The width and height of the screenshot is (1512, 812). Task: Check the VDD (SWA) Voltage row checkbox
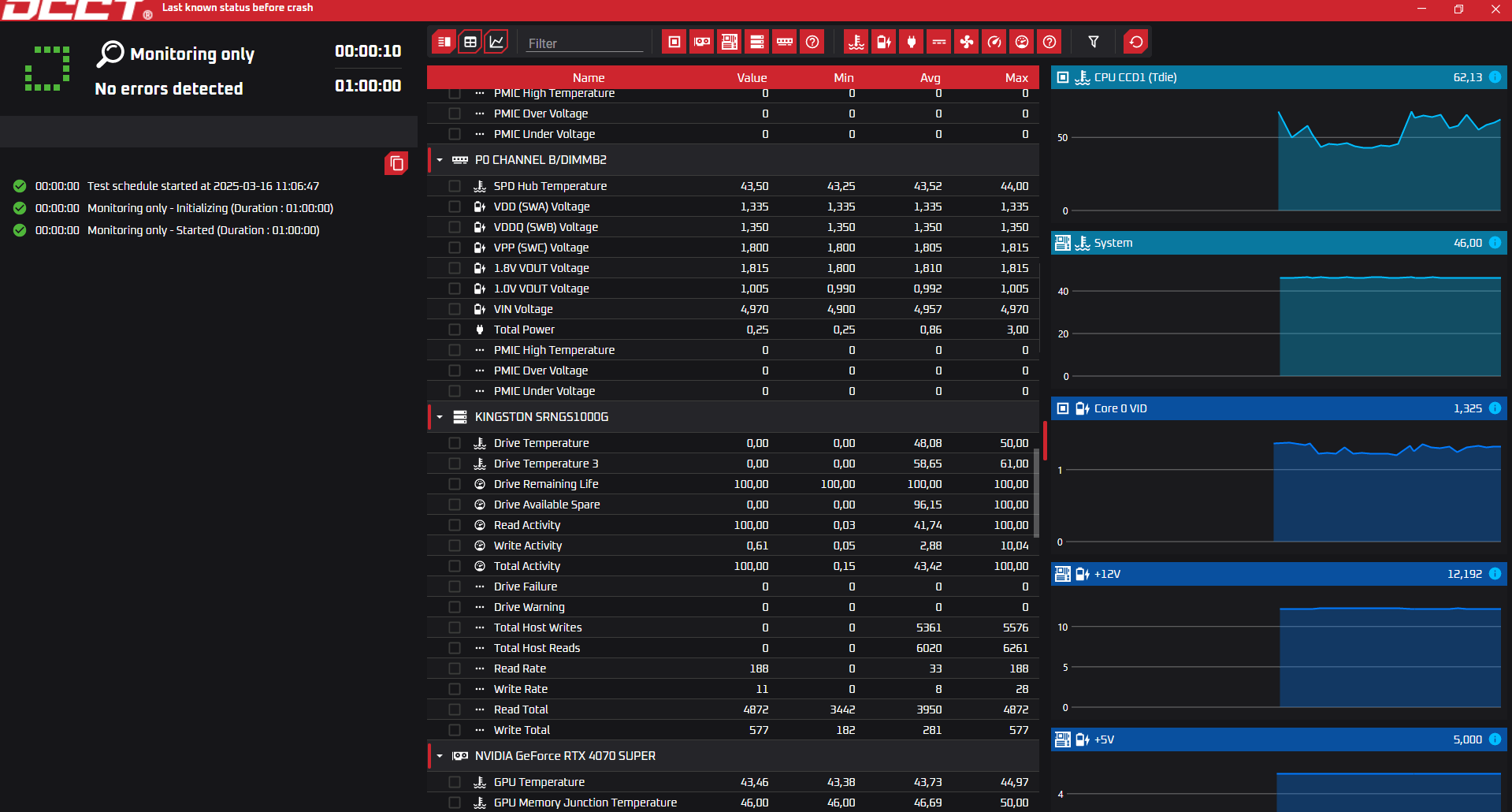(455, 207)
